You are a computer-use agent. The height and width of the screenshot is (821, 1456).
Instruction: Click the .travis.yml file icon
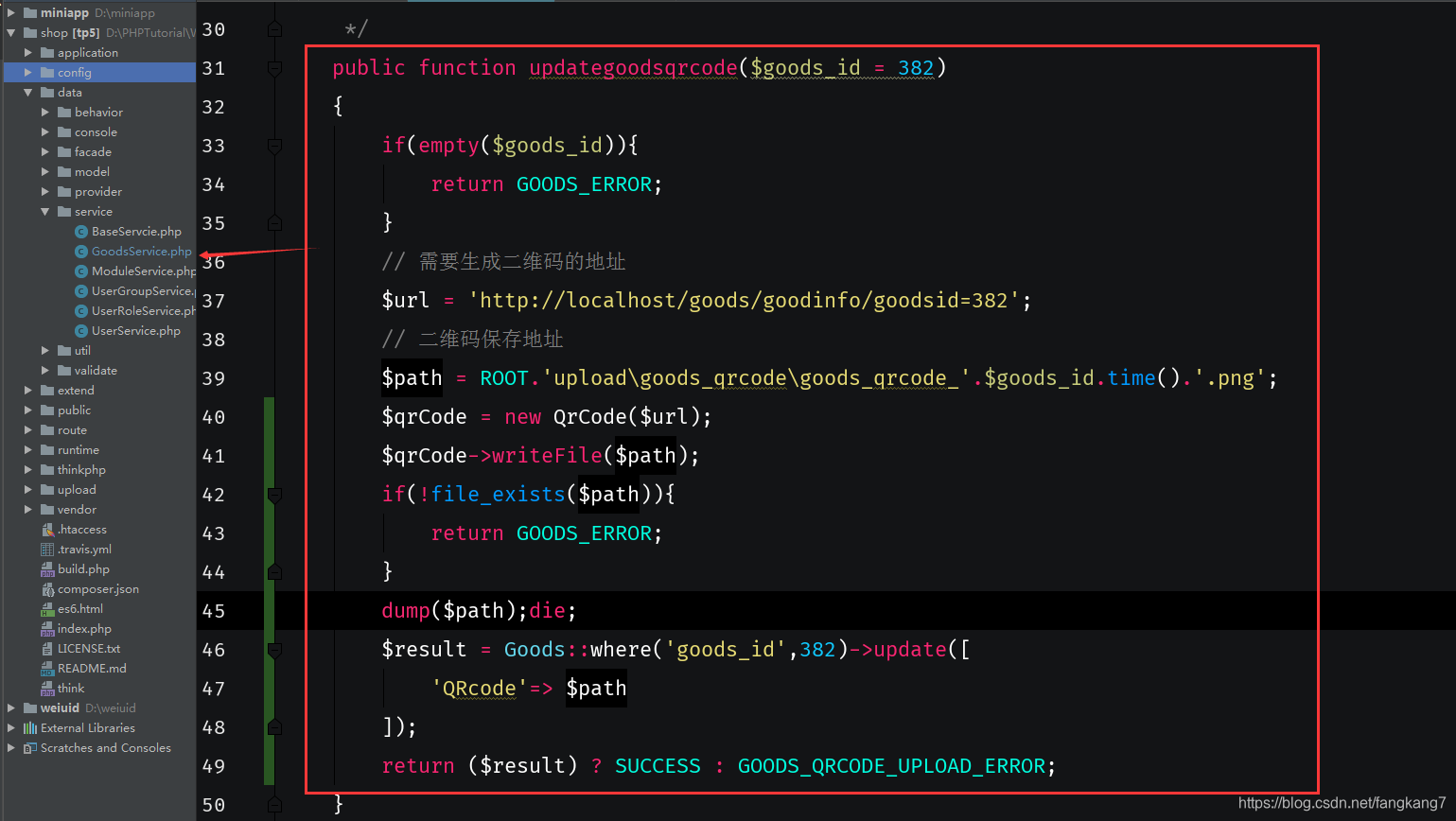click(47, 550)
